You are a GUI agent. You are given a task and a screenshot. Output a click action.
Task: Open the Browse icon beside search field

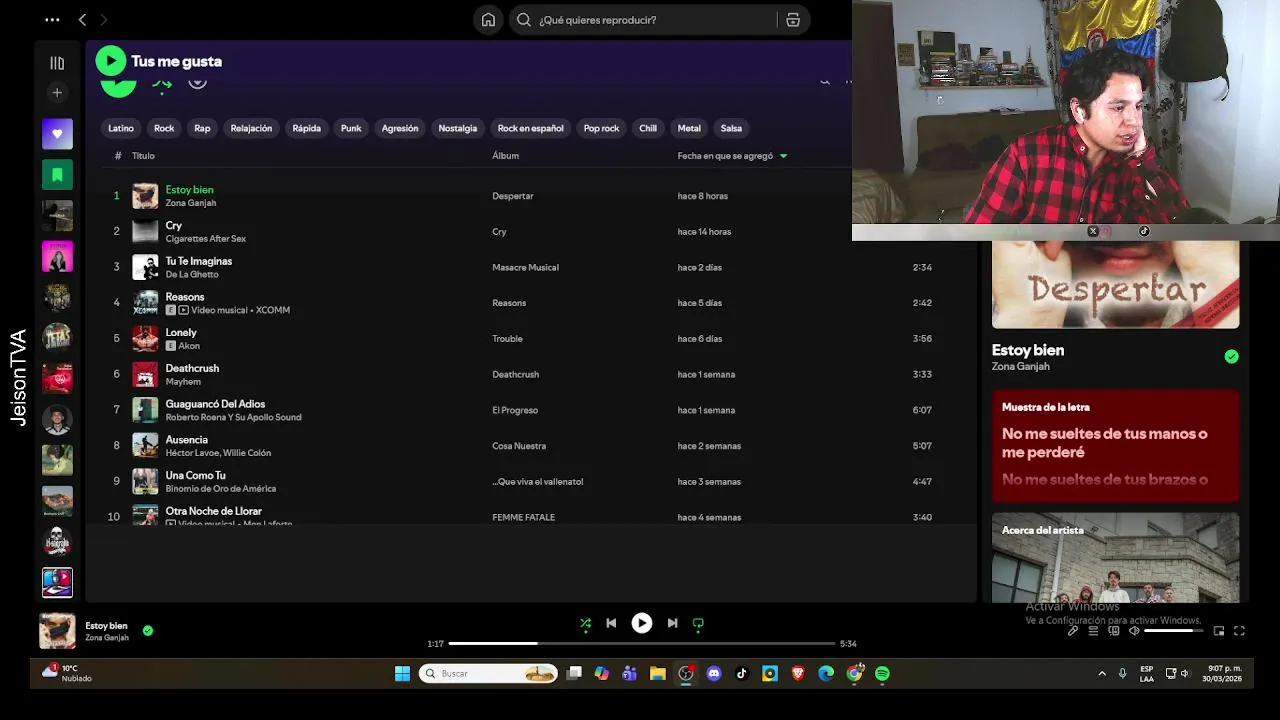pyautogui.click(x=793, y=20)
